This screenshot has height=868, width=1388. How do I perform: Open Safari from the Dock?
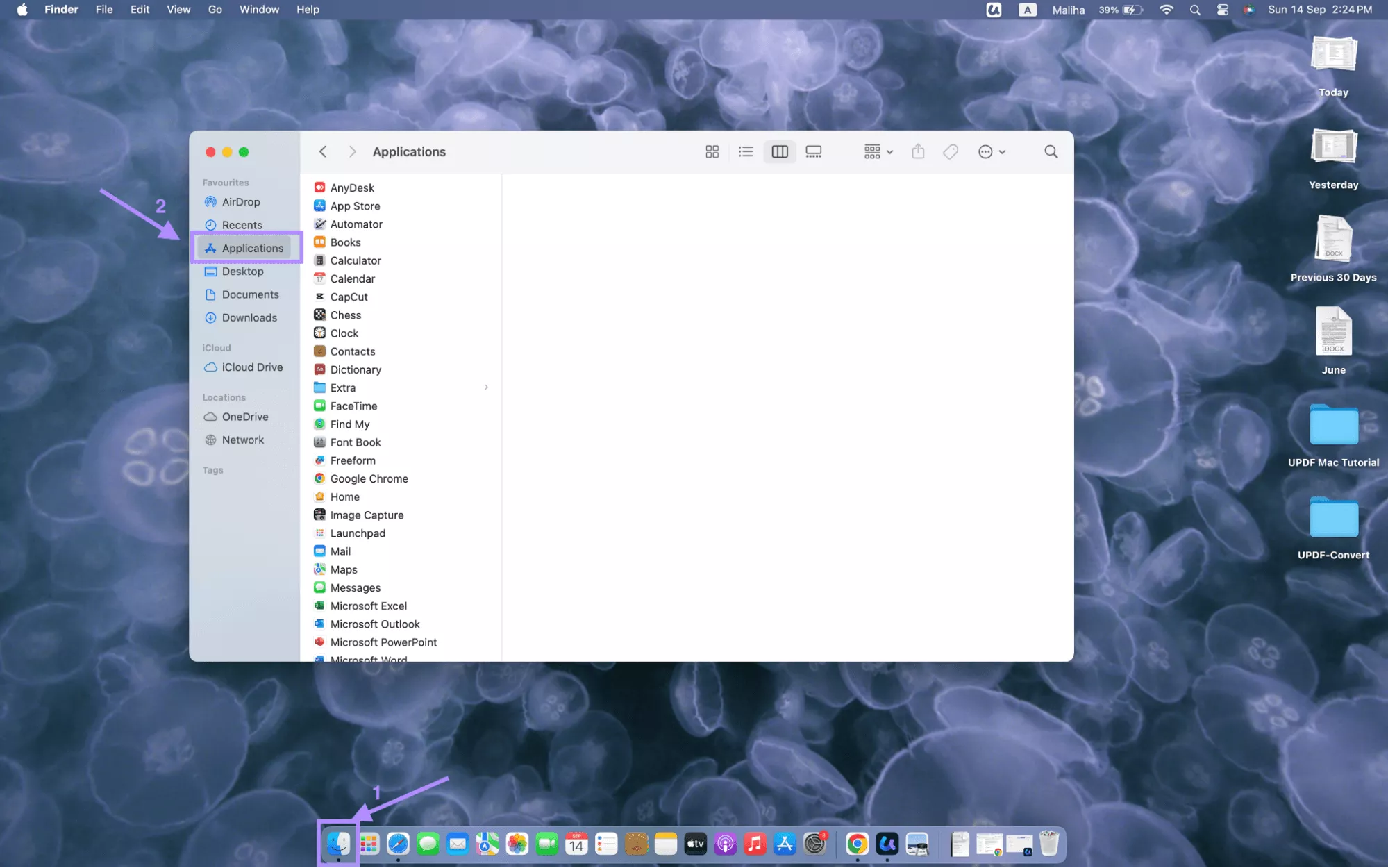398,844
